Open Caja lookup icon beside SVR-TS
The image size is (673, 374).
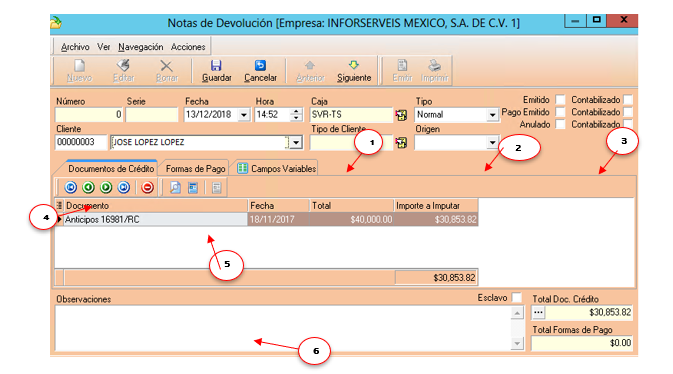click(x=401, y=115)
